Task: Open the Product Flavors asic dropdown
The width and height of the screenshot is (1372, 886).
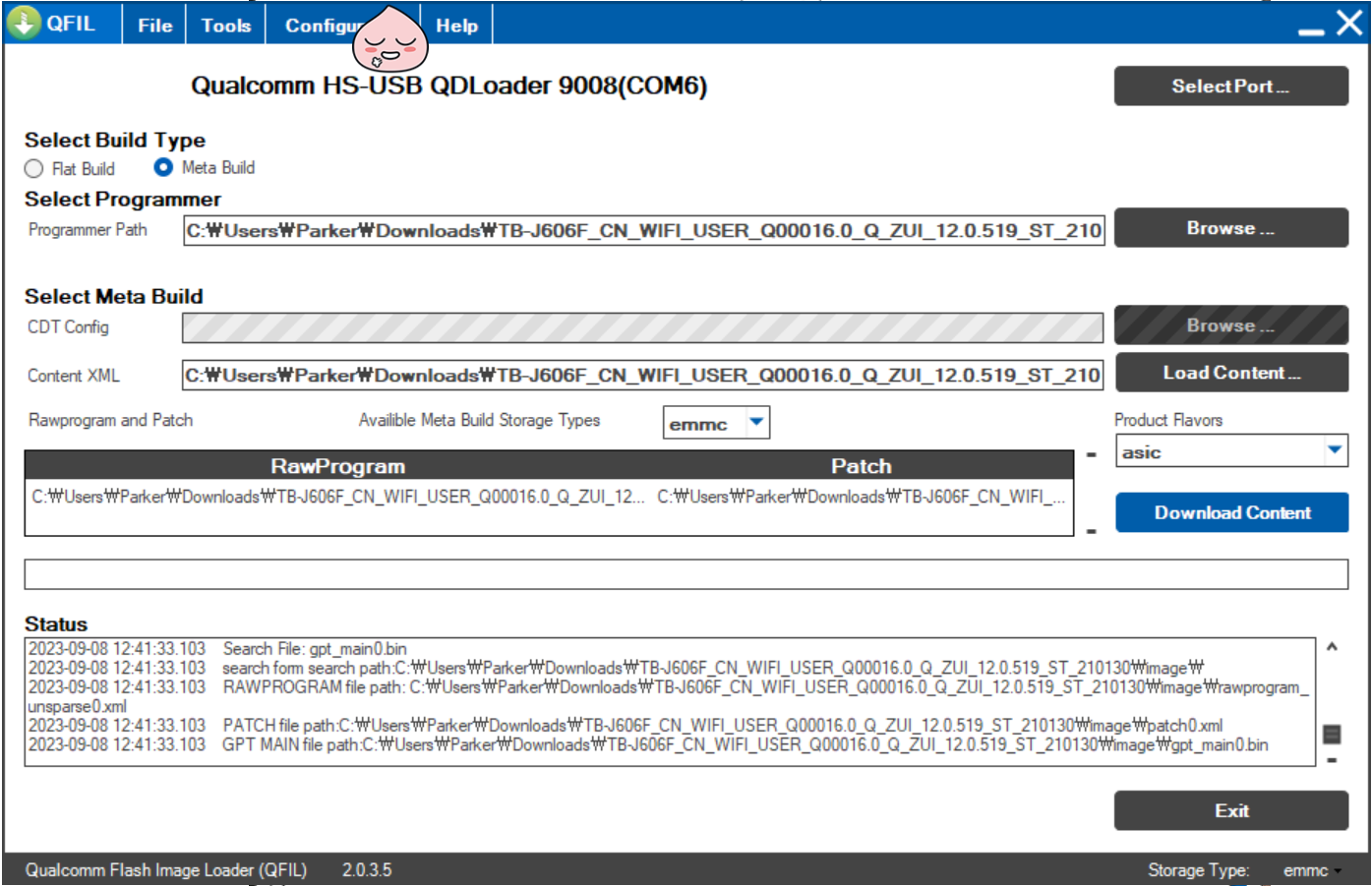Action: (1335, 451)
